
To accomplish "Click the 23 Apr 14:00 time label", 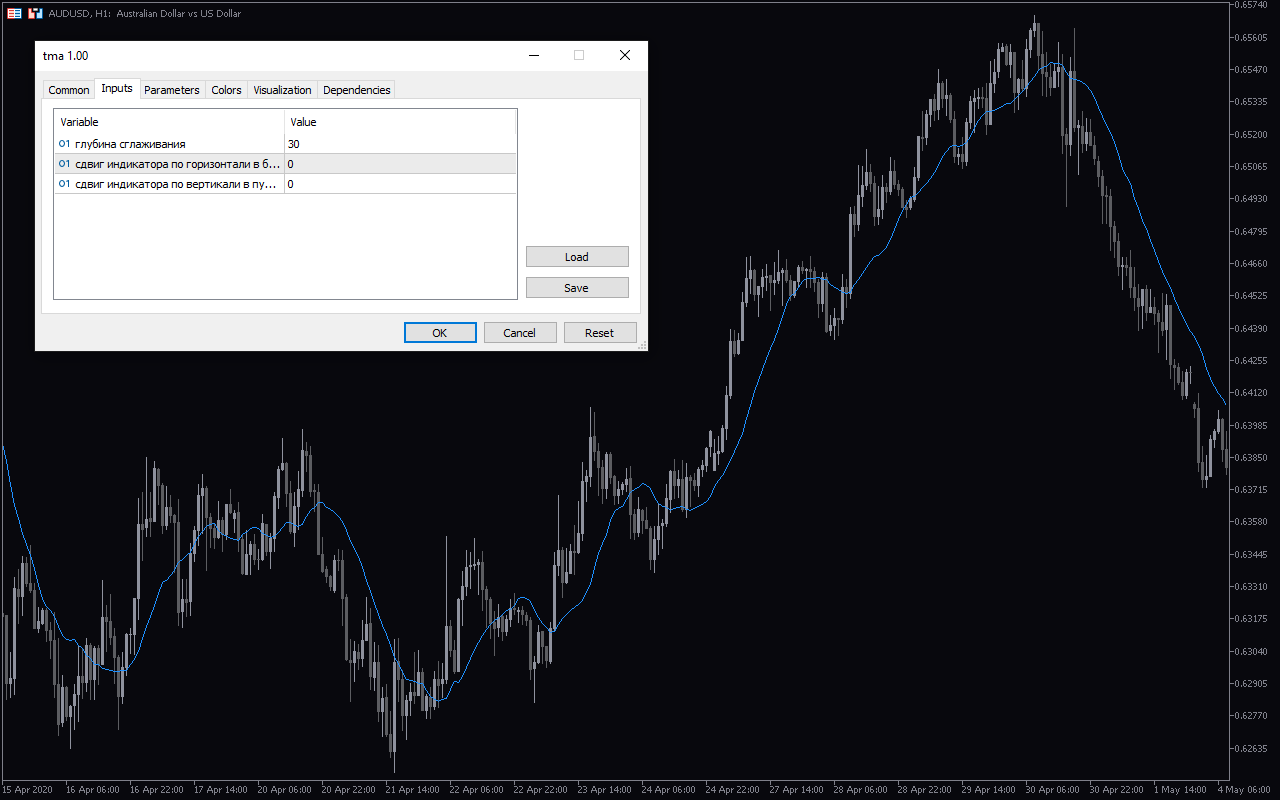I will (602, 789).
